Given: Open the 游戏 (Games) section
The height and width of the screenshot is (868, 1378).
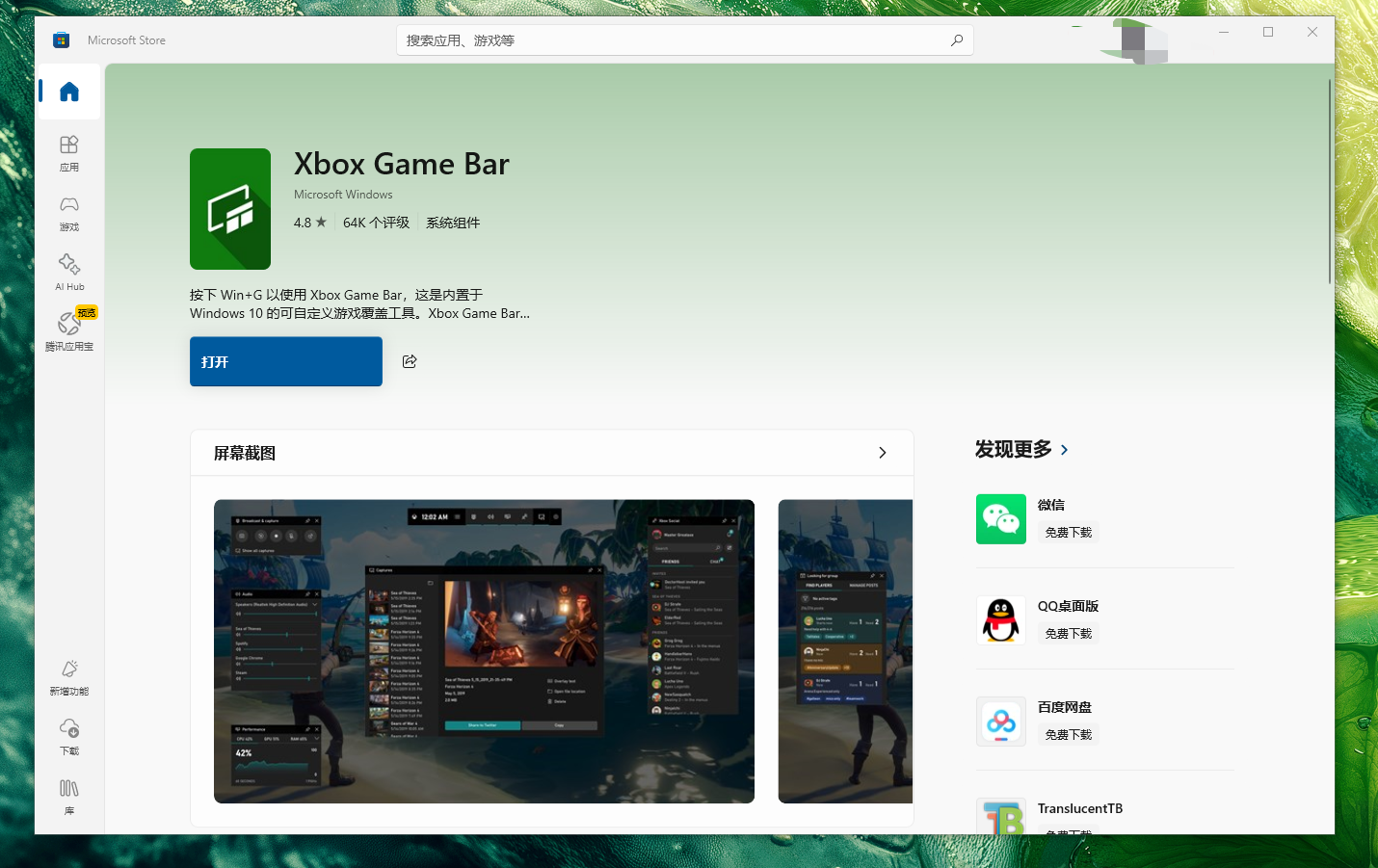Looking at the screenshot, I should pos(68,213).
